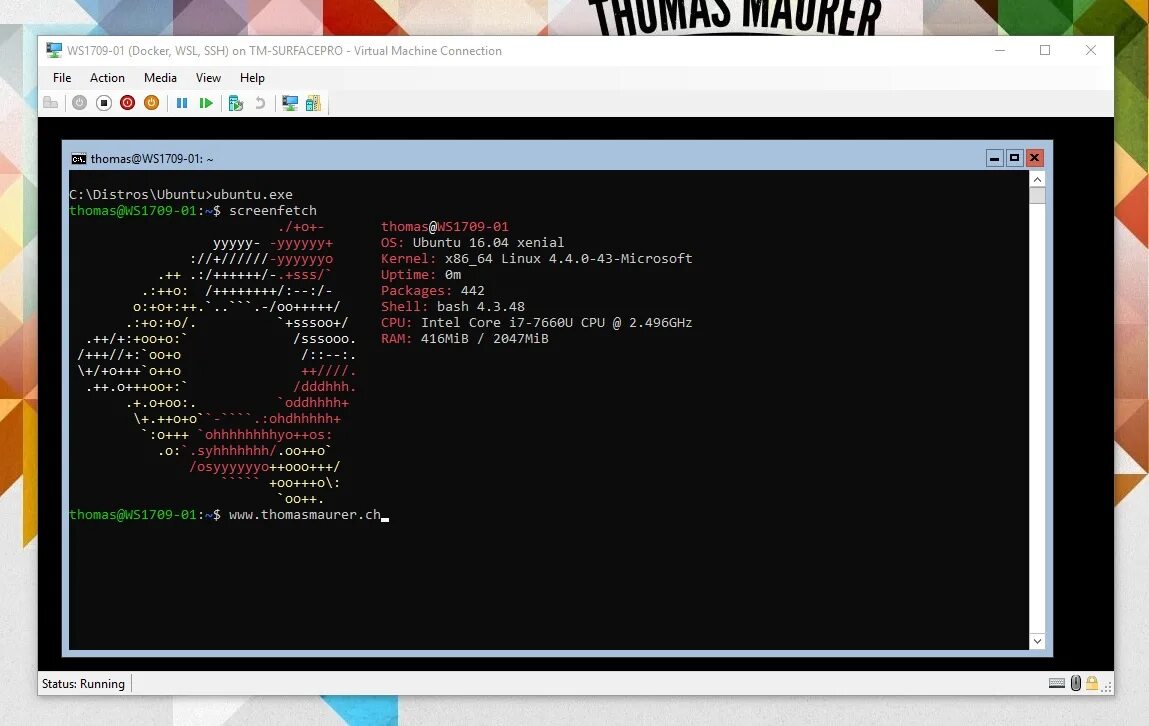
Task: Click the 'RAM: 416MiB / 2047MiB' line
Action: pos(465,338)
